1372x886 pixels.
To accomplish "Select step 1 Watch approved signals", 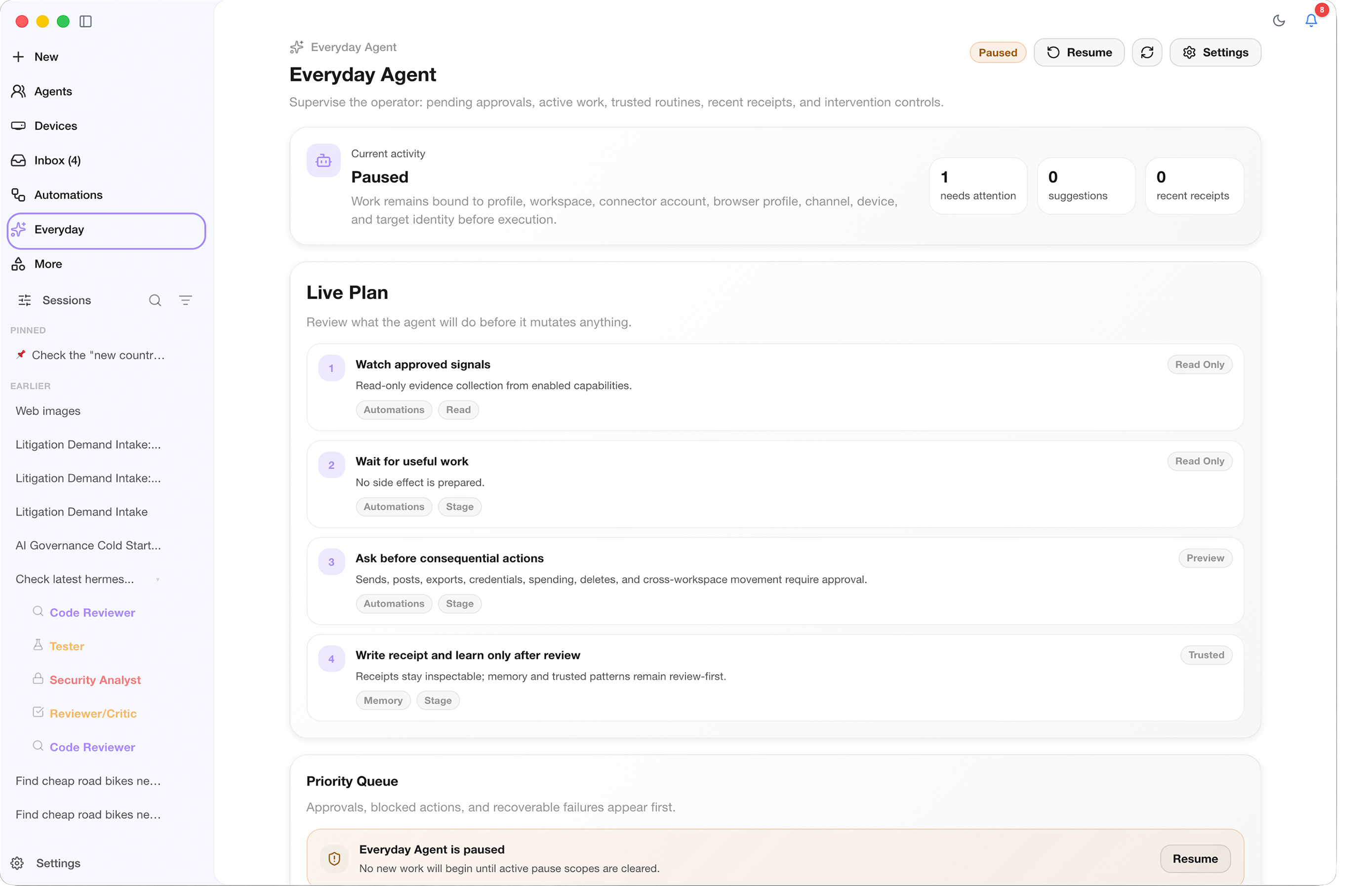I will (775, 387).
